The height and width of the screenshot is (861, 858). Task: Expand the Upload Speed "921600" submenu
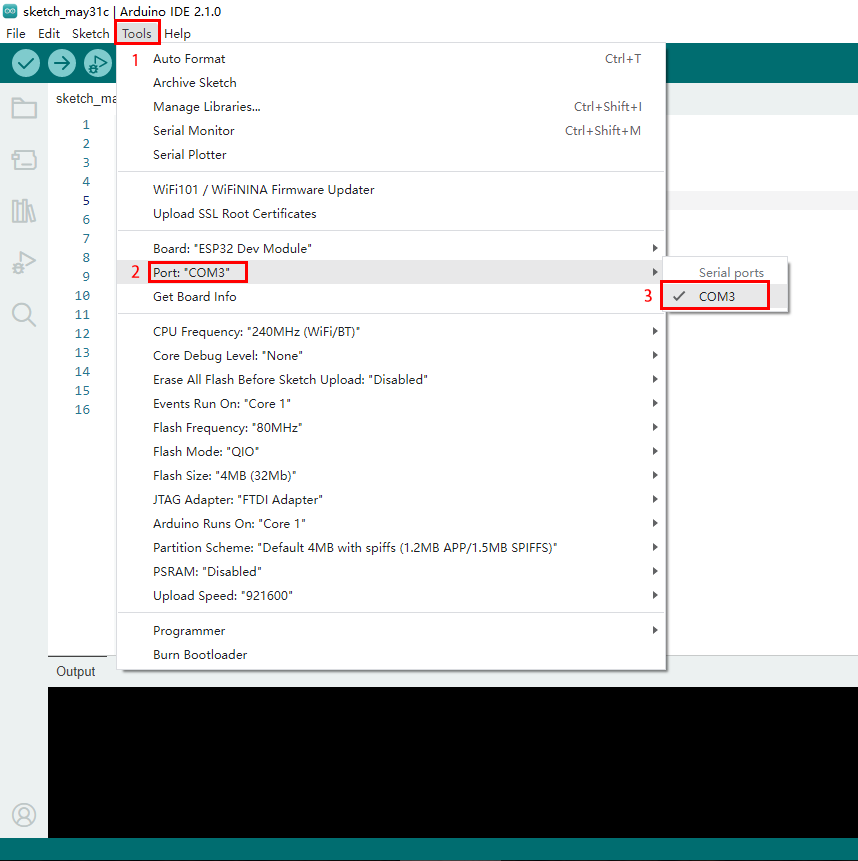coord(391,596)
